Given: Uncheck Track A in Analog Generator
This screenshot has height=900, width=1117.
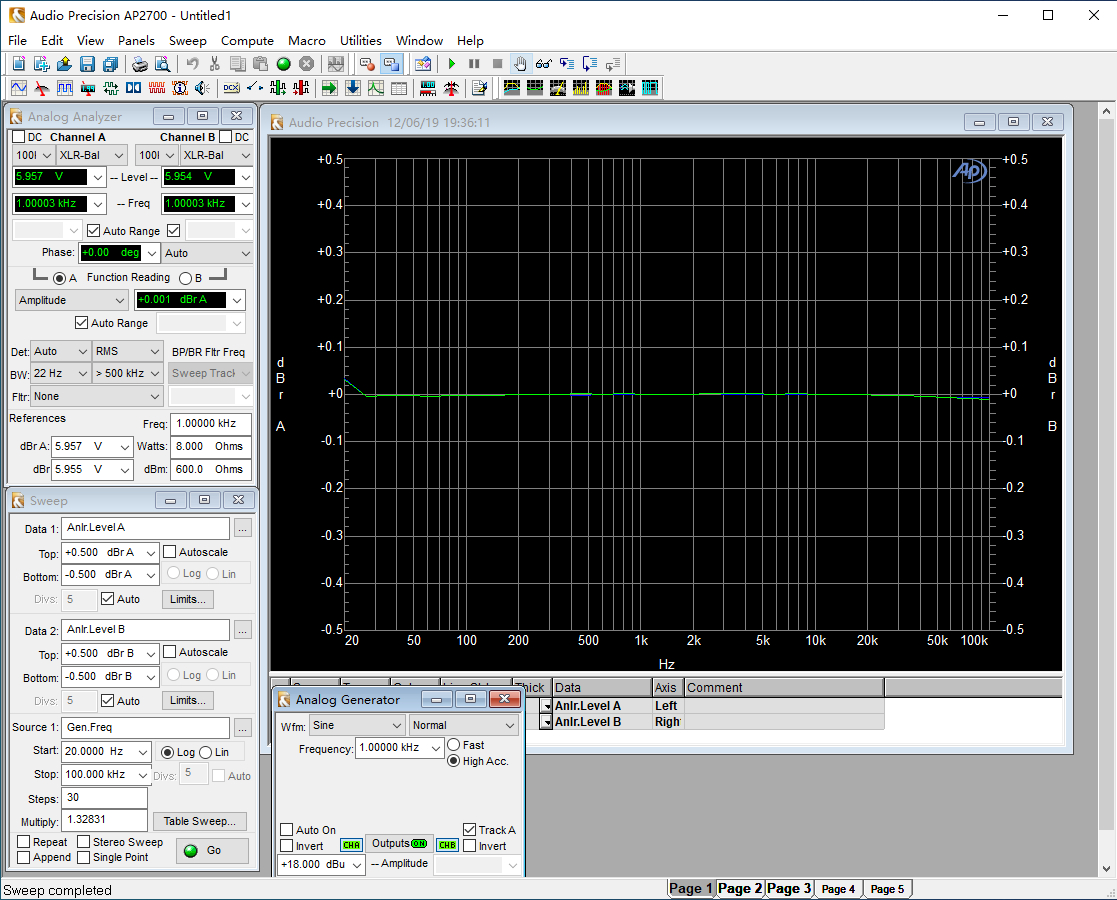Looking at the screenshot, I should pos(470,830).
